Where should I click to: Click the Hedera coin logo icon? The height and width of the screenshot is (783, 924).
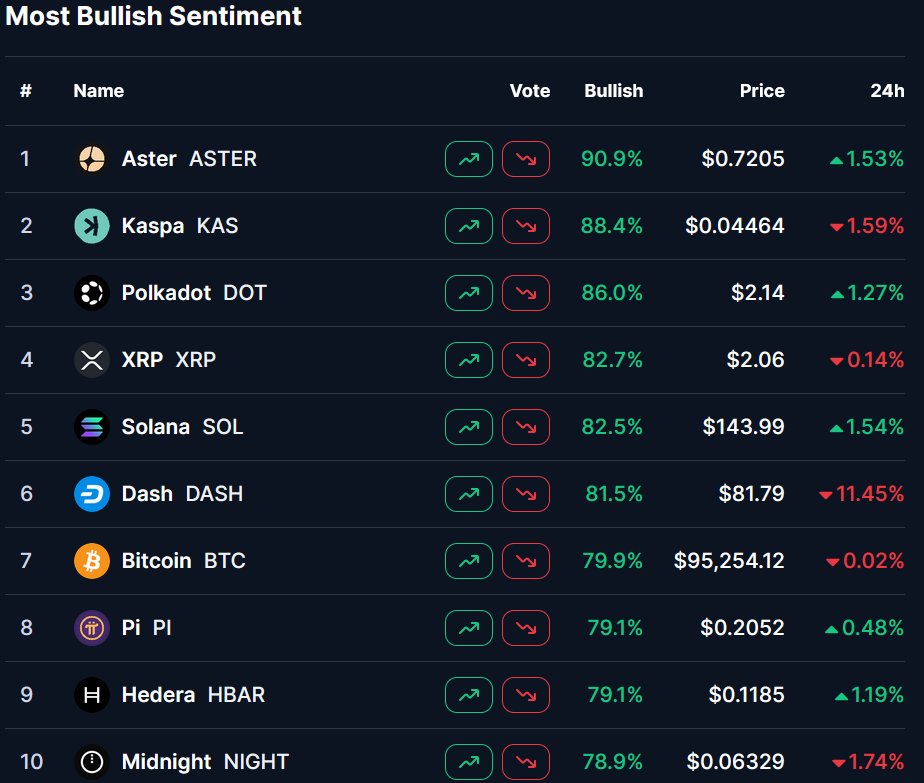[x=92, y=695]
